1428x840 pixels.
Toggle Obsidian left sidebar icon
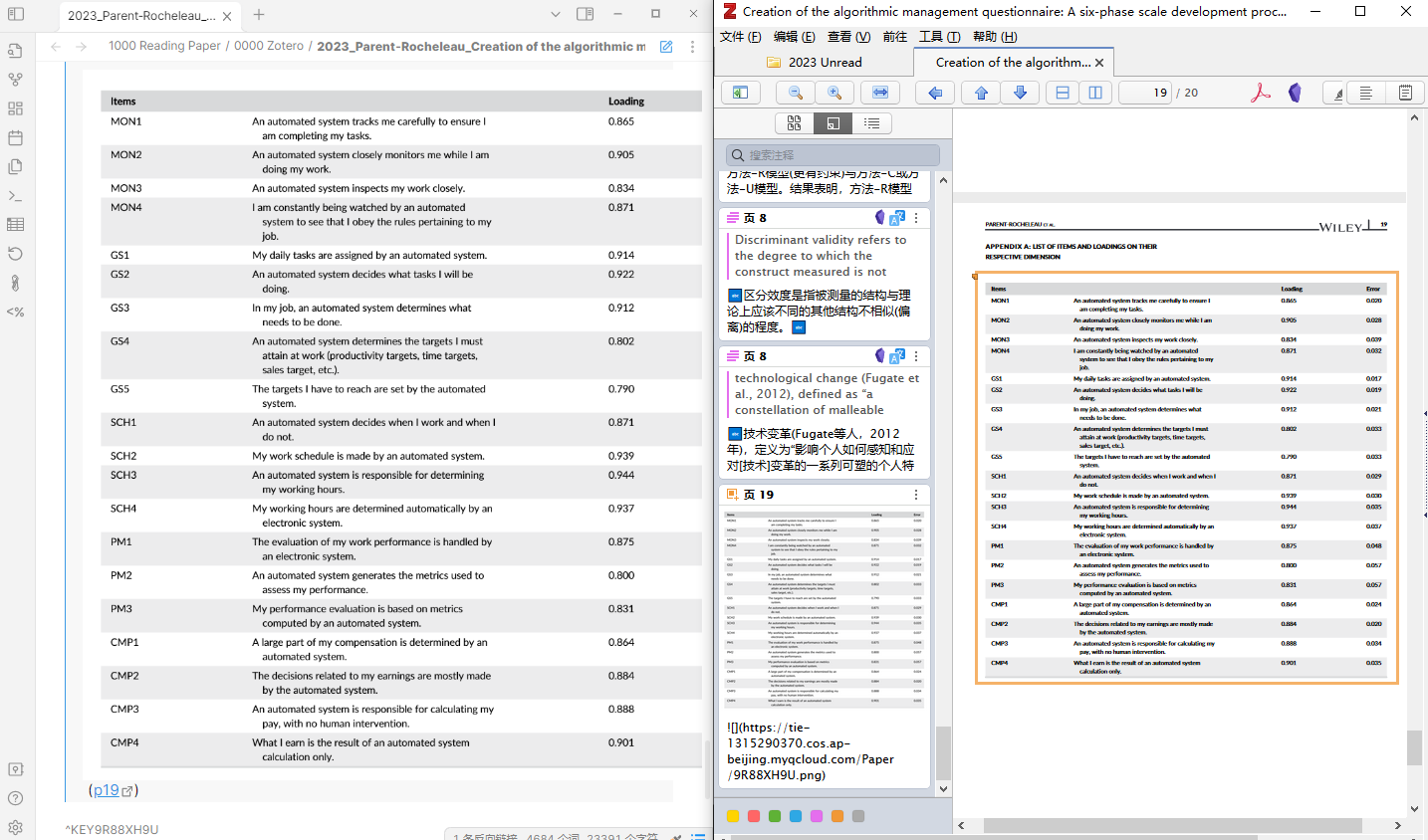[x=16, y=14]
